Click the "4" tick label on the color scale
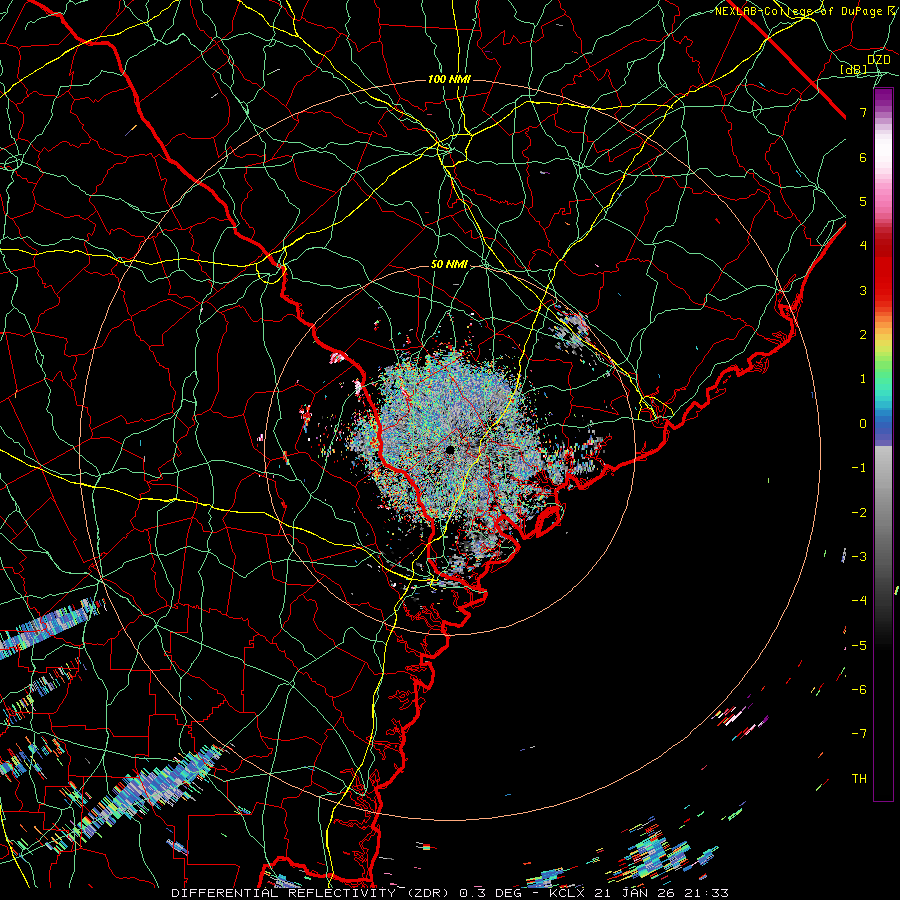The width and height of the screenshot is (900, 900). (863, 246)
